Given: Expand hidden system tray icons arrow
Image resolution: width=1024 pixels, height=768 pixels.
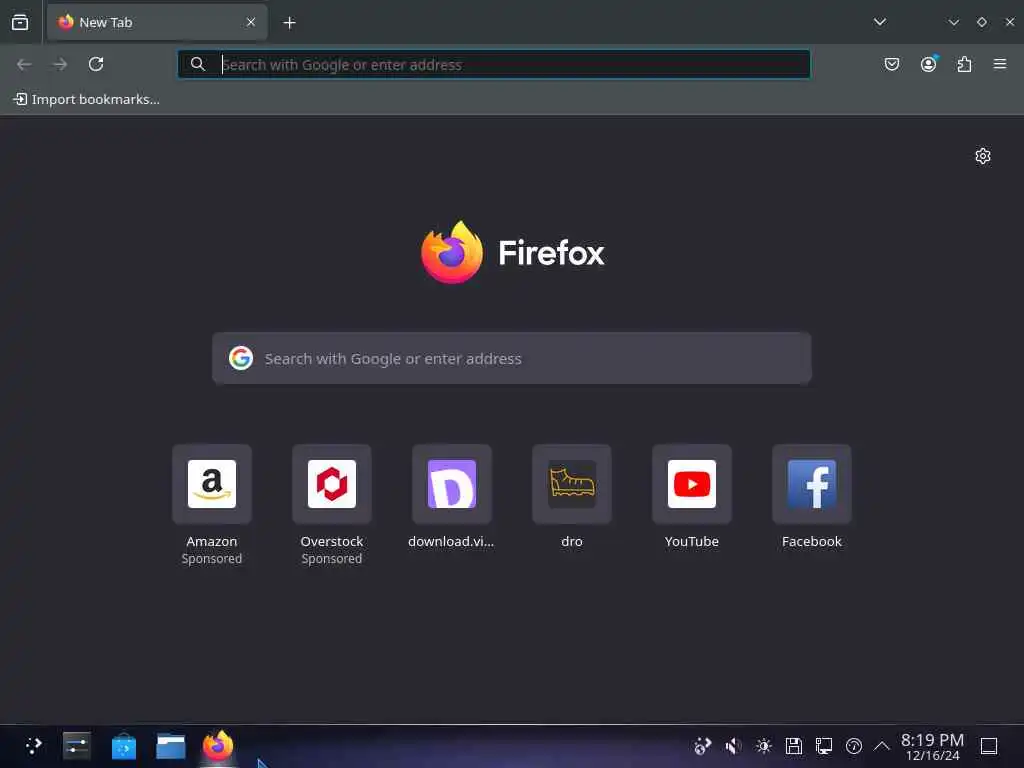Looking at the screenshot, I should coord(882,746).
